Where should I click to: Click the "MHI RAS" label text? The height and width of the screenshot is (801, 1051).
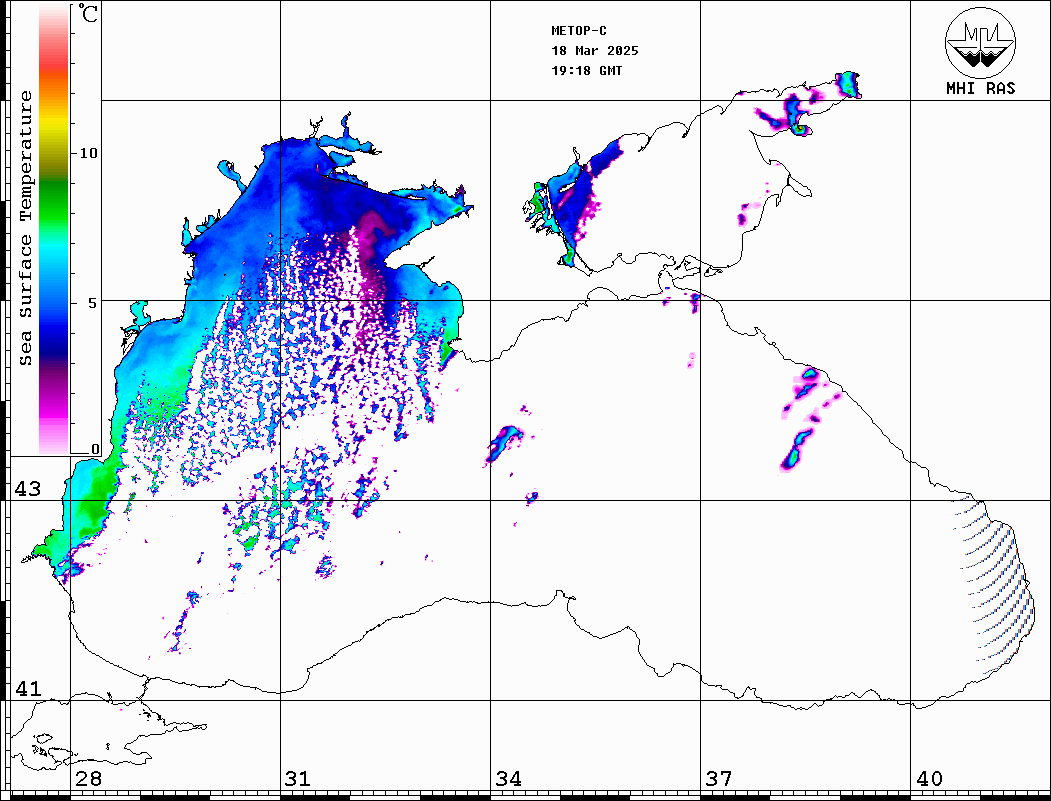click(x=980, y=88)
